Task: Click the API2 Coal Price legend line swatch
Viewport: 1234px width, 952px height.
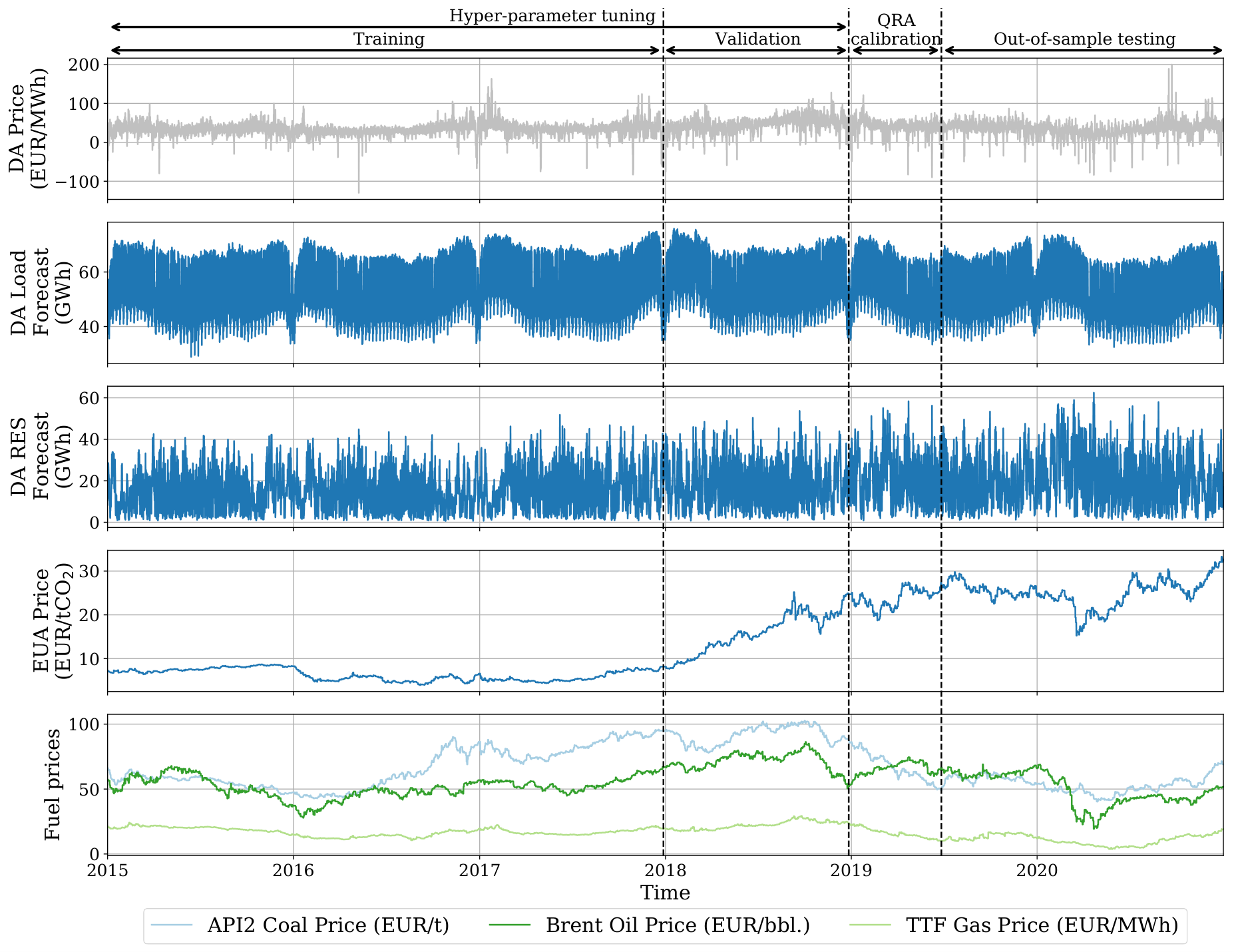Action: (172, 925)
